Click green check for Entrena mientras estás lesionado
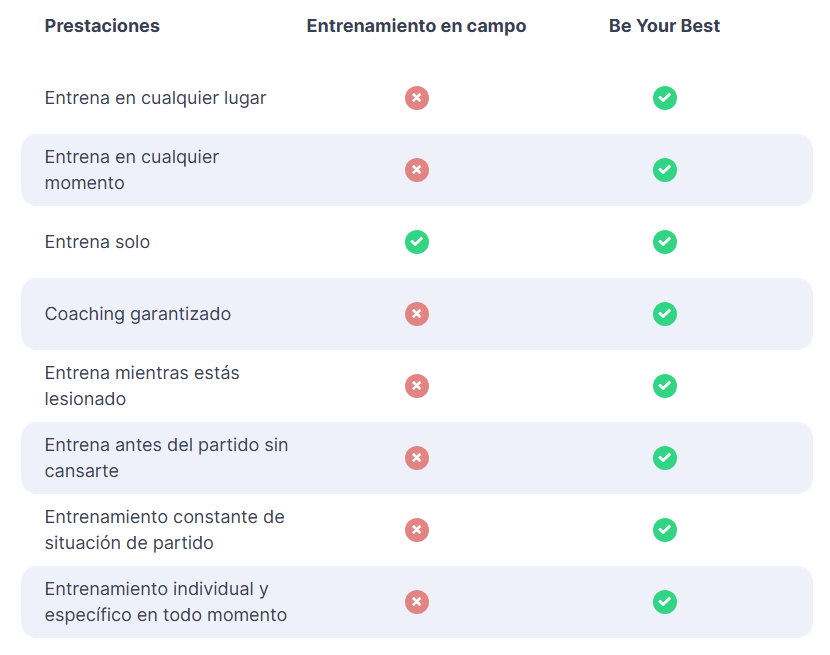This screenshot has width=830, height=655. pos(664,386)
